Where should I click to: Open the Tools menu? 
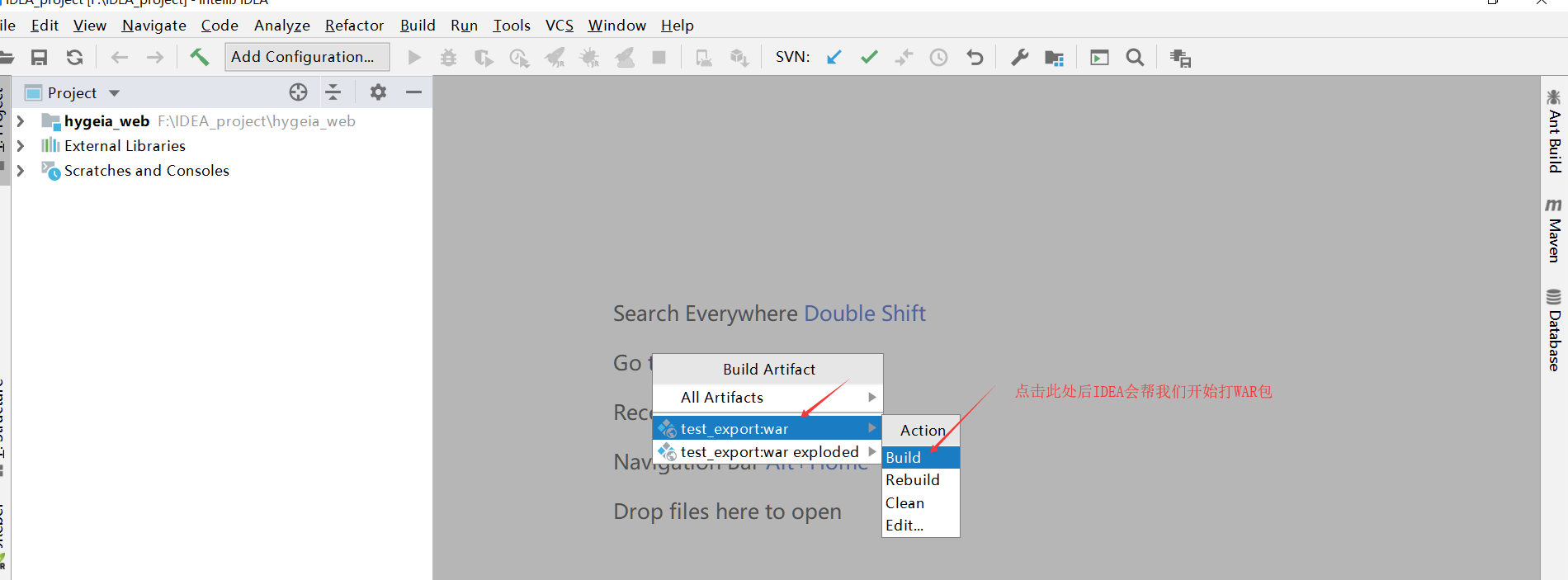(512, 26)
